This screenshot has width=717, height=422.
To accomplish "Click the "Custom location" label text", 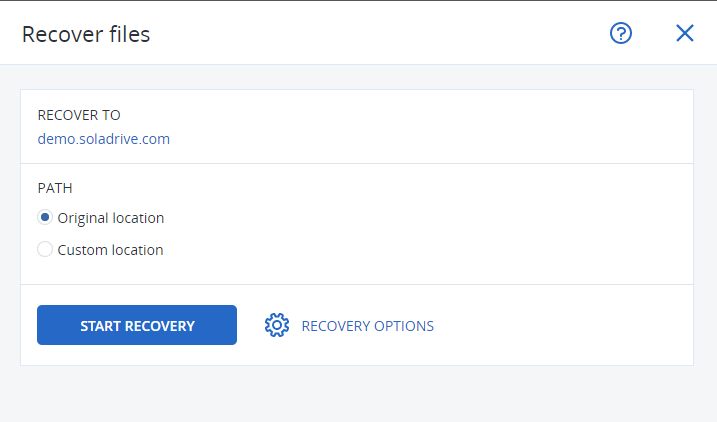I will (110, 250).
